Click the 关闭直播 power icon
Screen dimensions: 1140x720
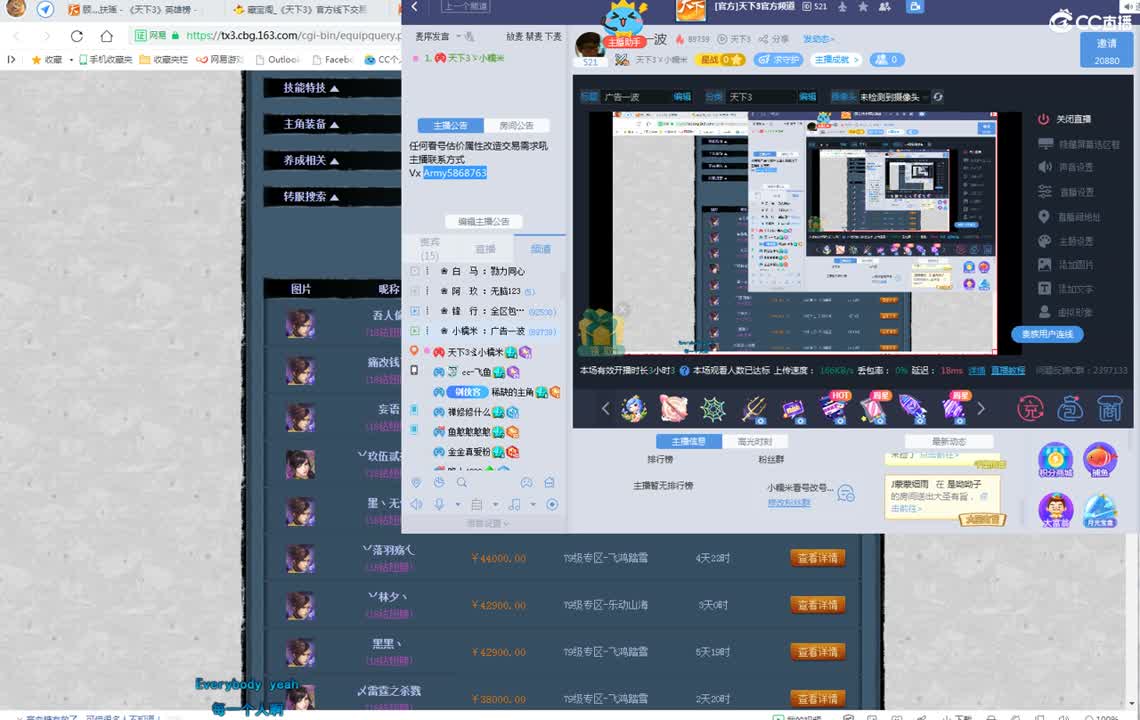(x=1044, y=119)
